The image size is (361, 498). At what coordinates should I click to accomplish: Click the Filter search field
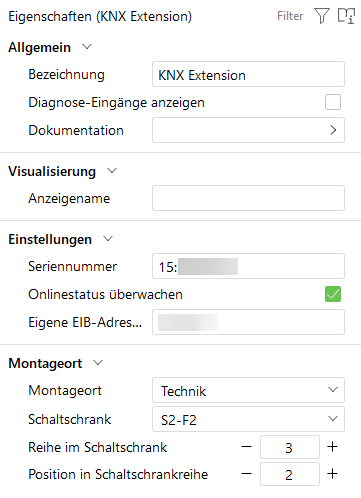pos(290,16)
